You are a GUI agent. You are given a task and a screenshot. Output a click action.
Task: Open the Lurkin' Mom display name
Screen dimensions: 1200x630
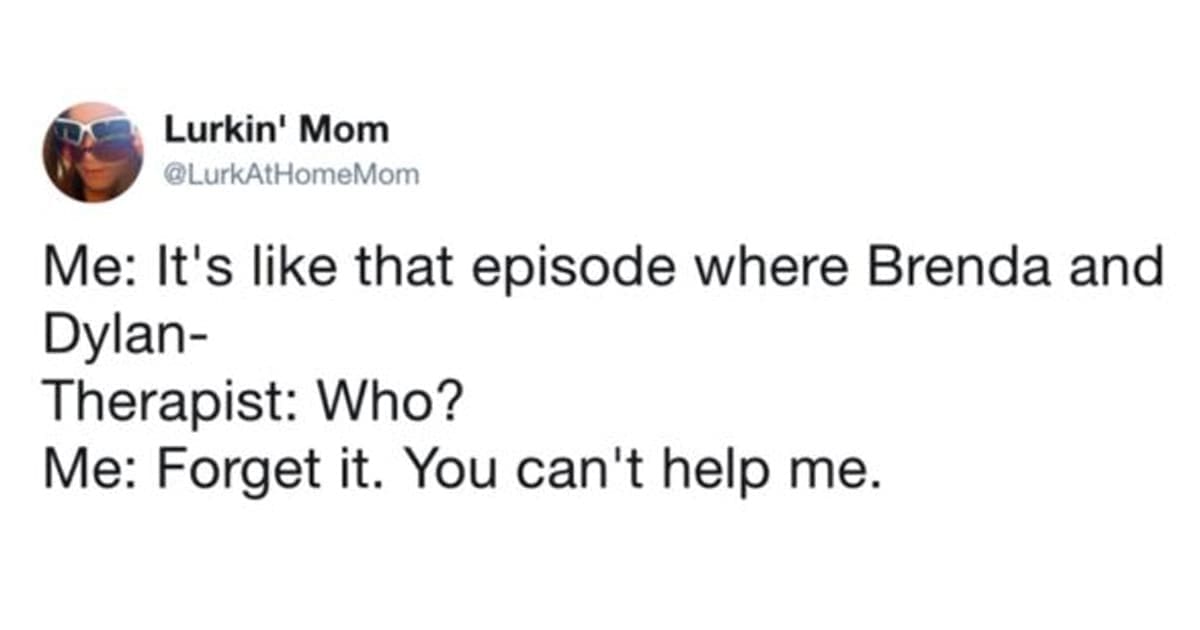point(274,130)
